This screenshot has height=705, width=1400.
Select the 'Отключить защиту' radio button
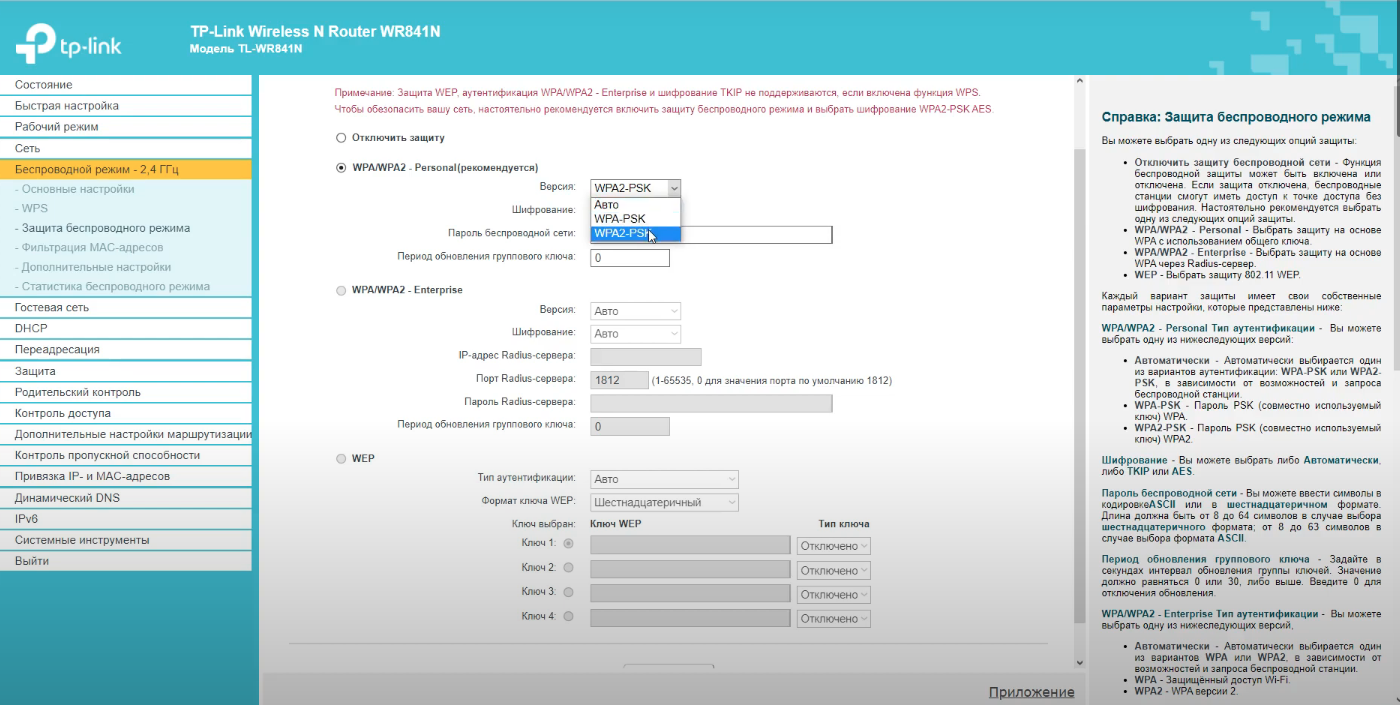coord(341,138)
